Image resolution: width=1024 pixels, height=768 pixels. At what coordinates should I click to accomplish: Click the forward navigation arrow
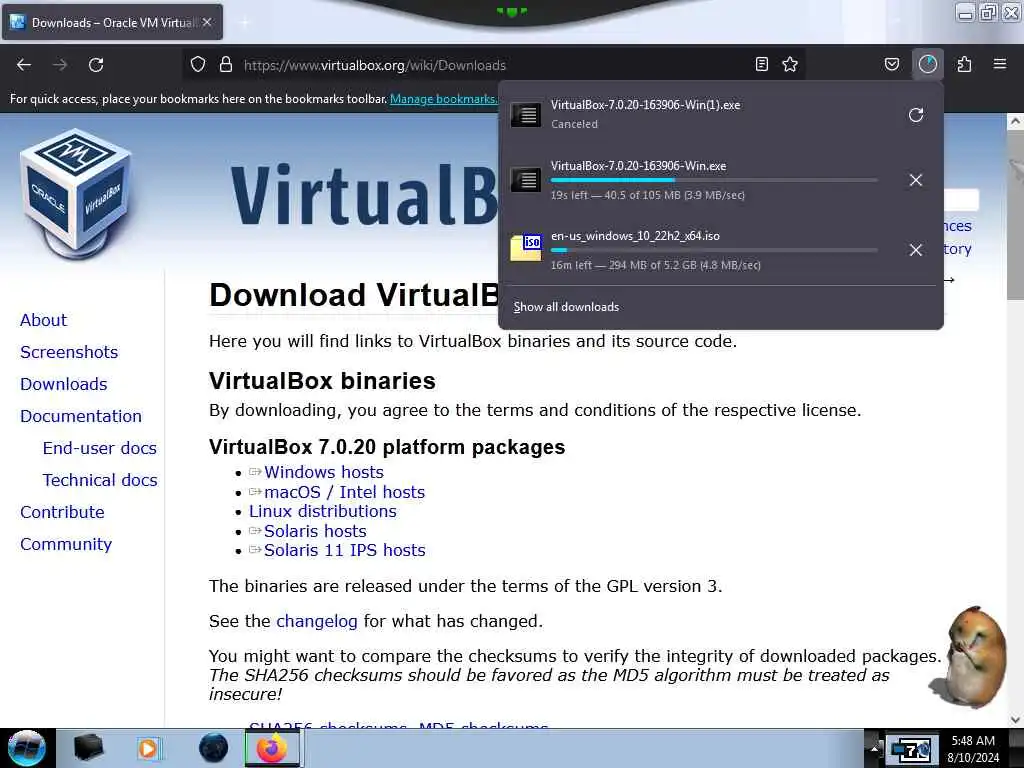(60, 65)
